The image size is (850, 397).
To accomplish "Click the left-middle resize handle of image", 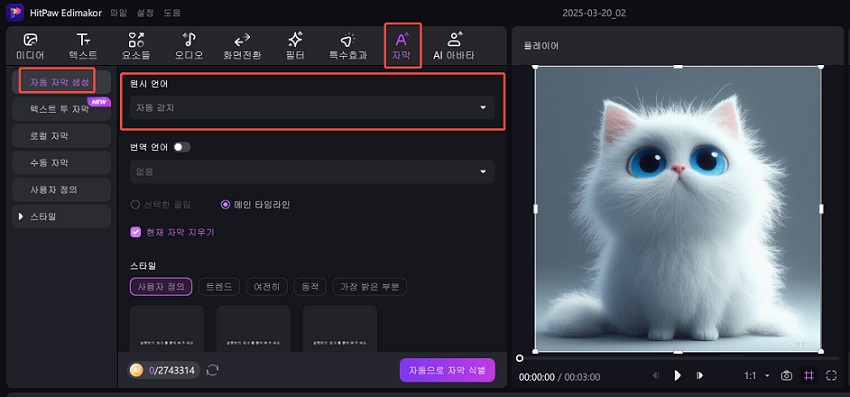I will tap(536, 209).
